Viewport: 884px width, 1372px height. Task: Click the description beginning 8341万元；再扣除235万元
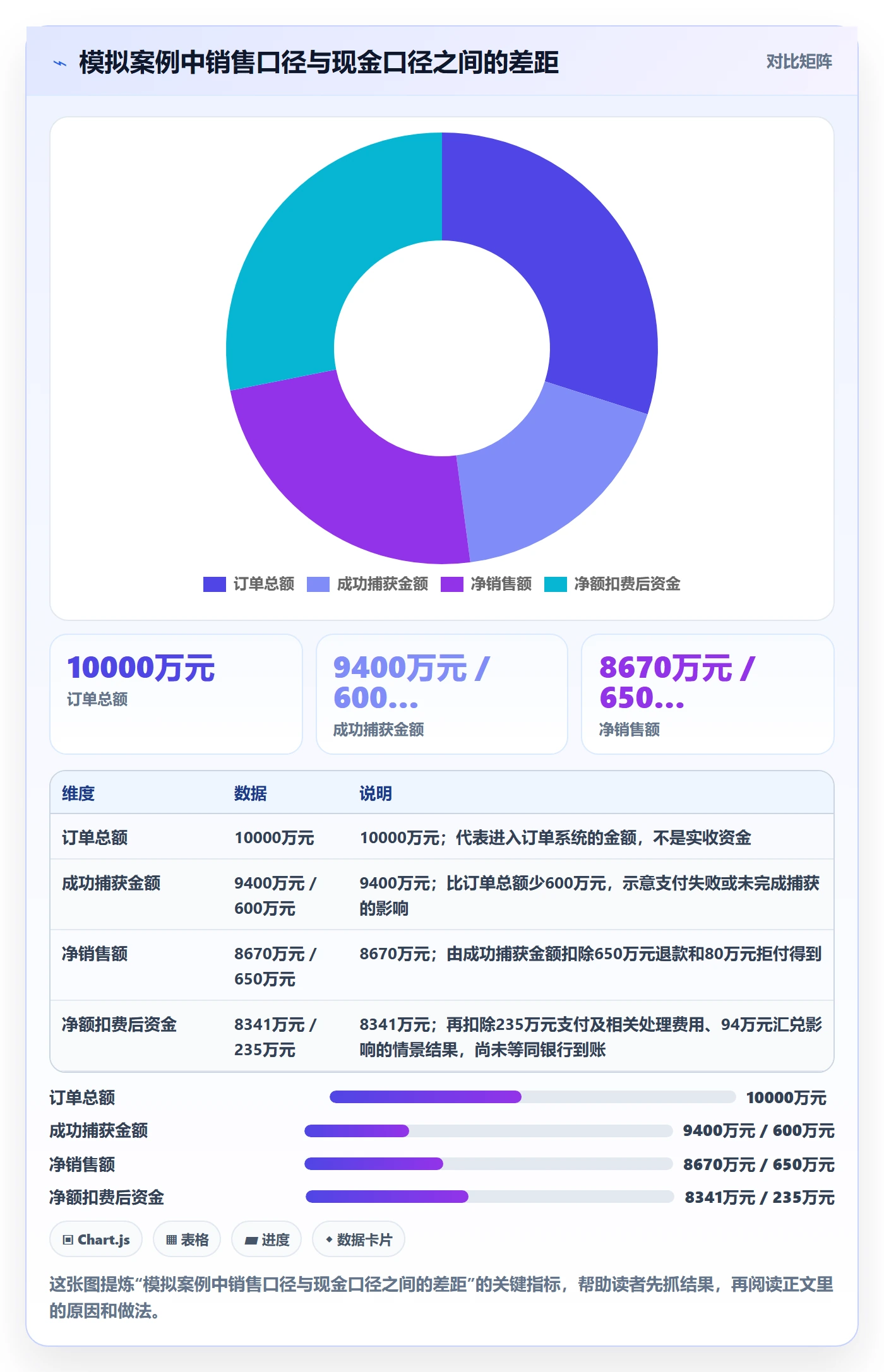click(590, 1037)
